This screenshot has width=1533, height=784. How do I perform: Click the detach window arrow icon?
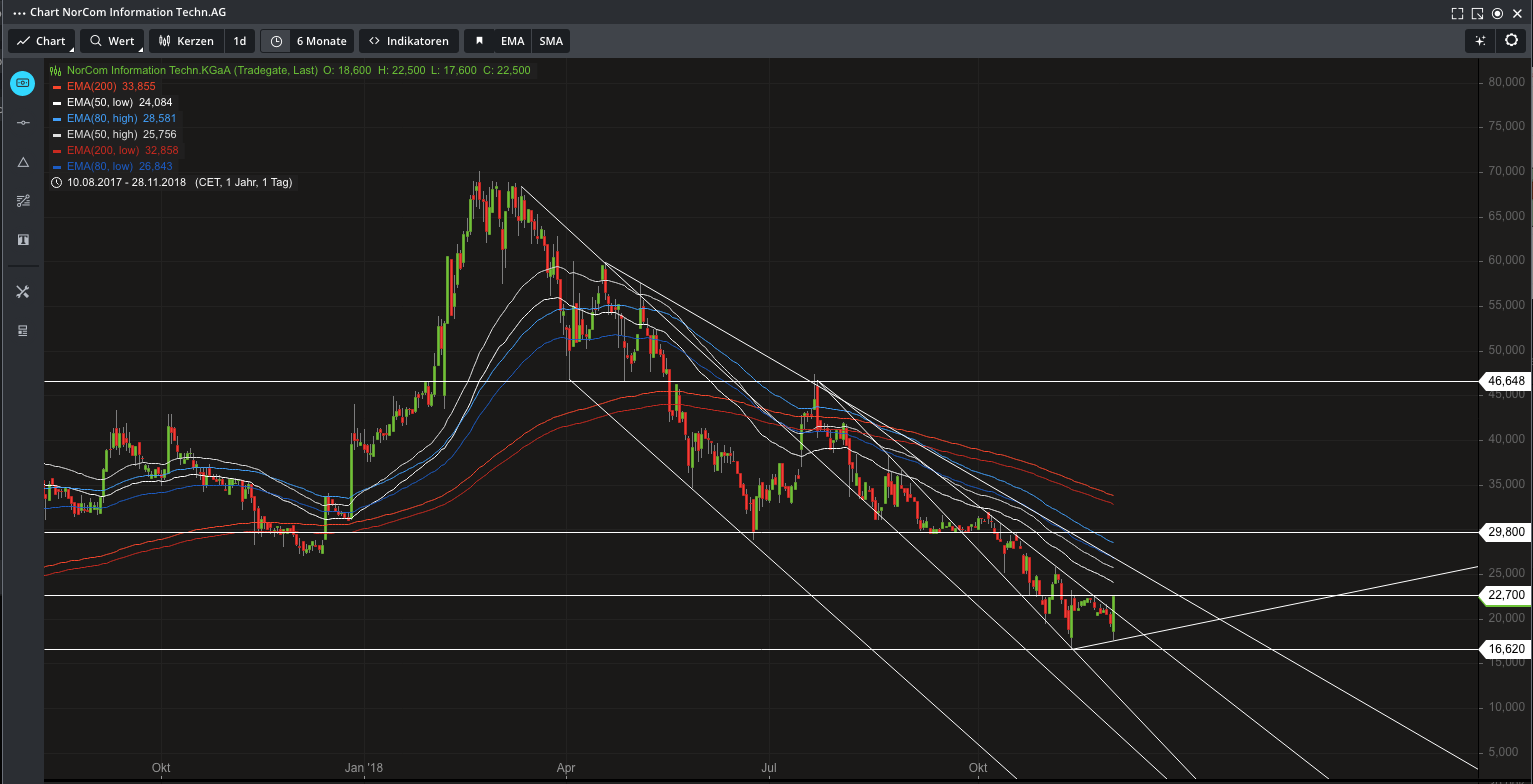point(1477,13)
